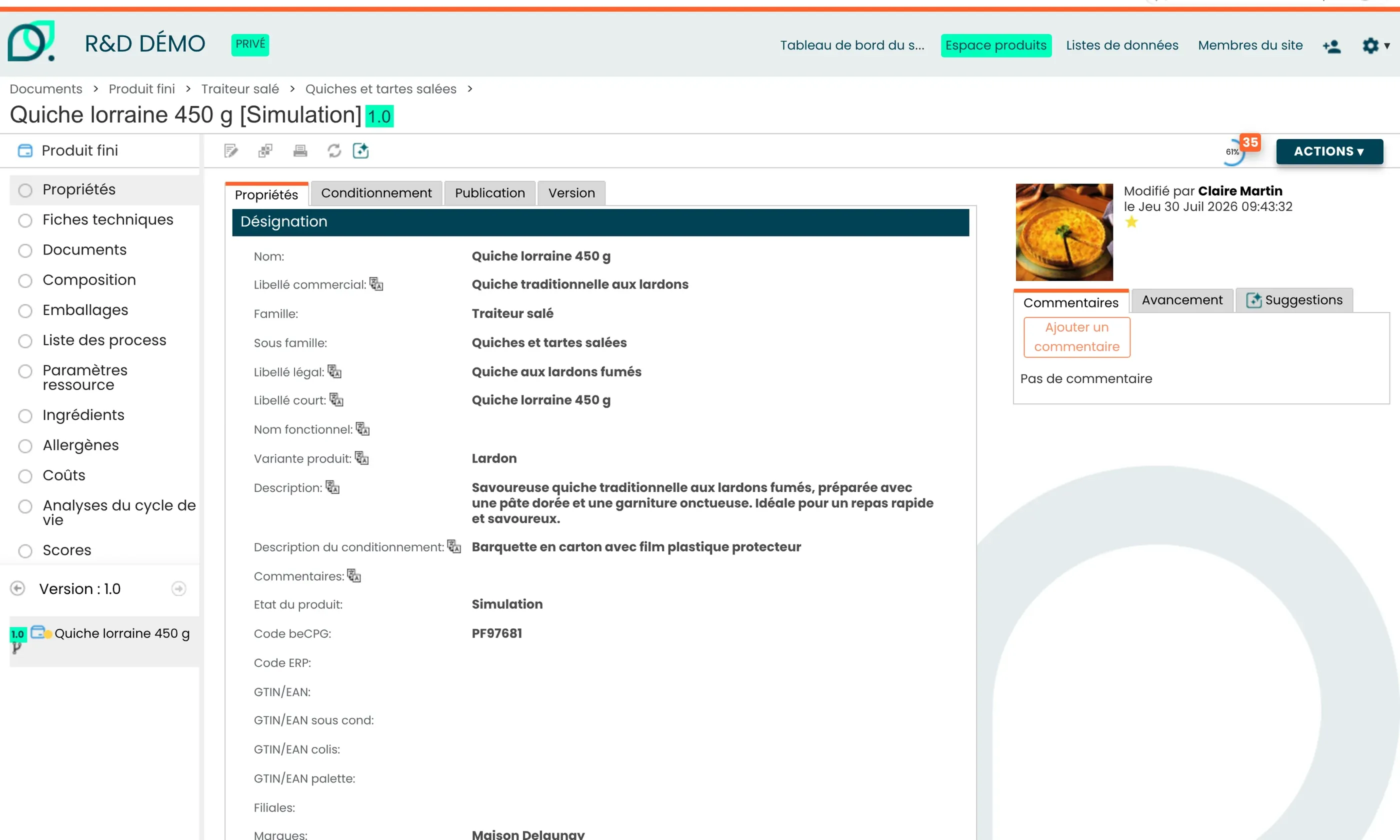Click the refresh formulation toolbar icon
Image resolution: width=1400 pixels, height=840 pixels.
pos(334,151)
